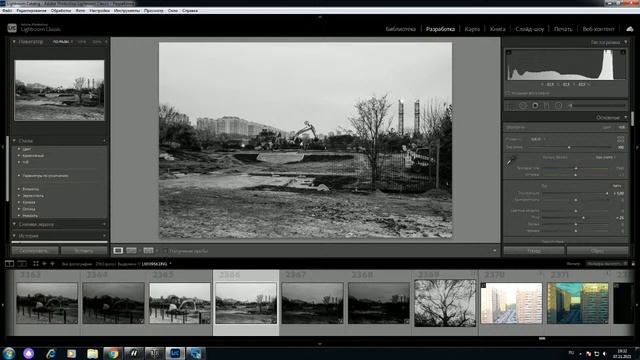Open the Windows Start menu
Screen dimensions: 640x360
pyautogui.click(x=9, y=353)
